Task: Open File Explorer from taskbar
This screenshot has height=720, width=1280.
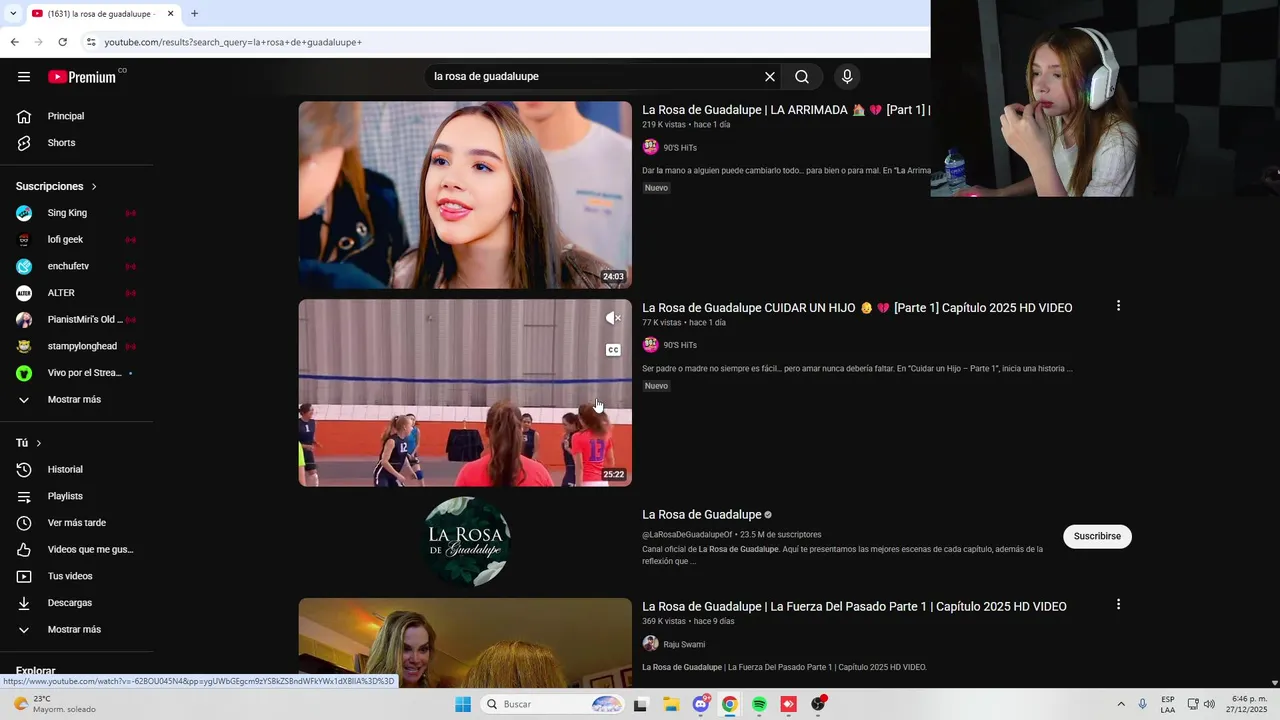Action: [x=671, y=704]
